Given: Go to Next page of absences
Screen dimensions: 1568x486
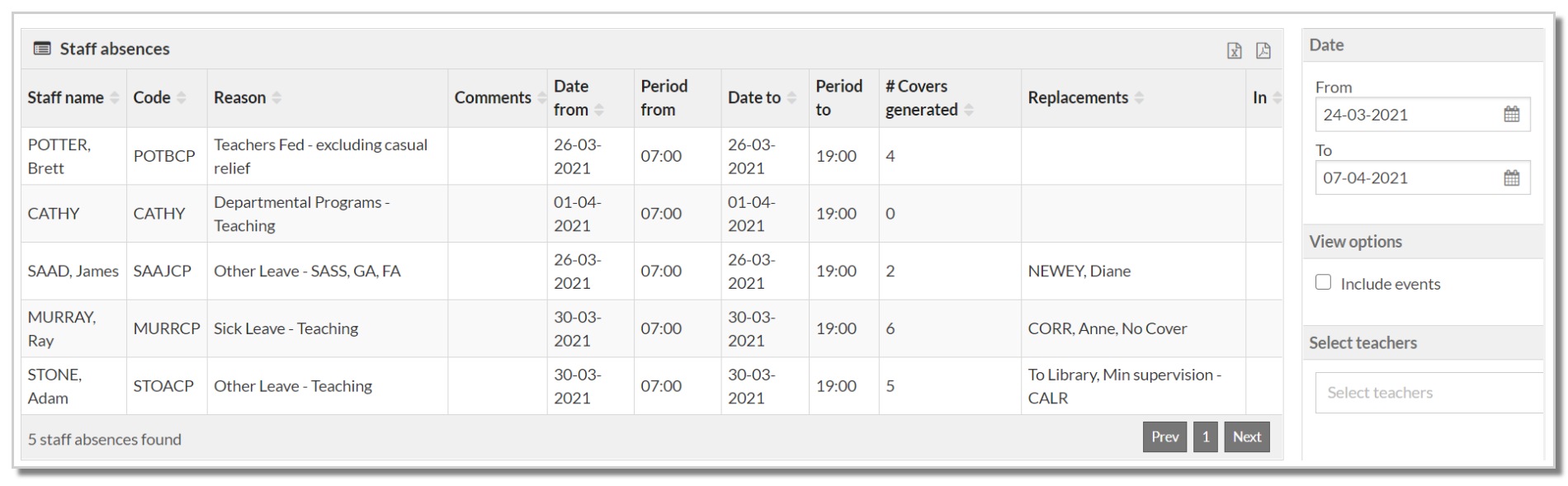Looking at the screenshot, I should [1246, 437].
